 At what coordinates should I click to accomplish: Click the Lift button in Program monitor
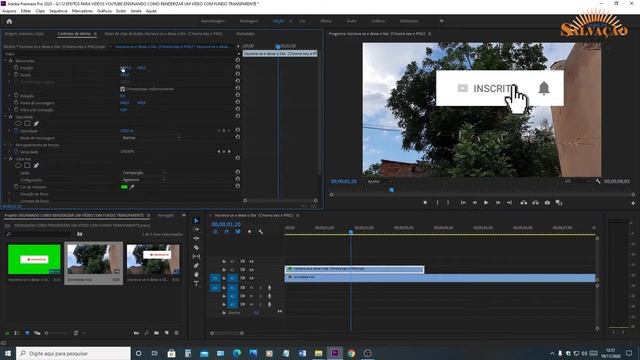coord(524,202)
